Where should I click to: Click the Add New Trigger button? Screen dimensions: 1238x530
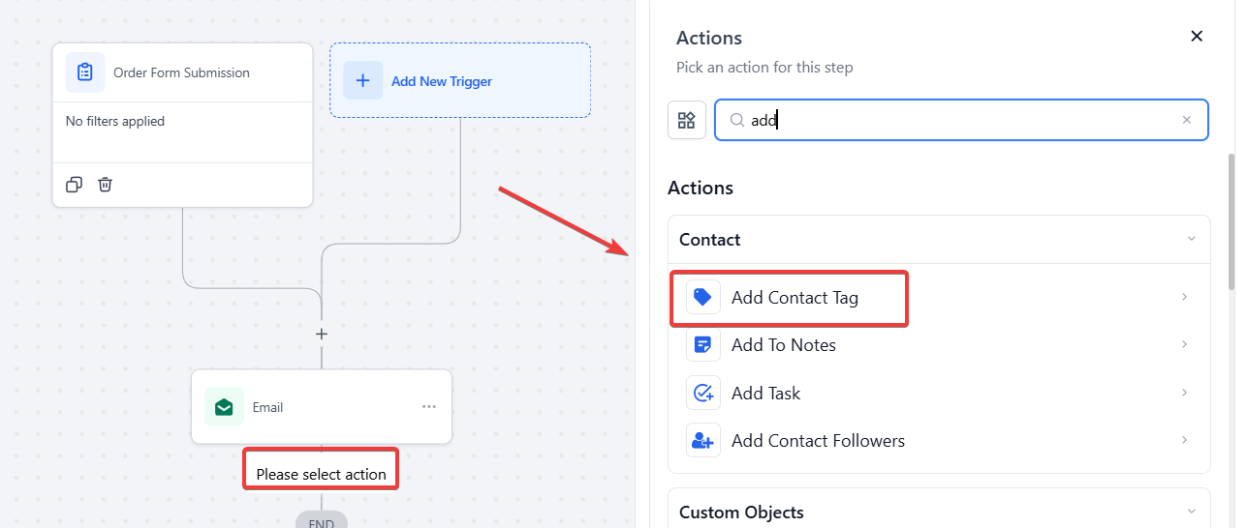[460, 81]
